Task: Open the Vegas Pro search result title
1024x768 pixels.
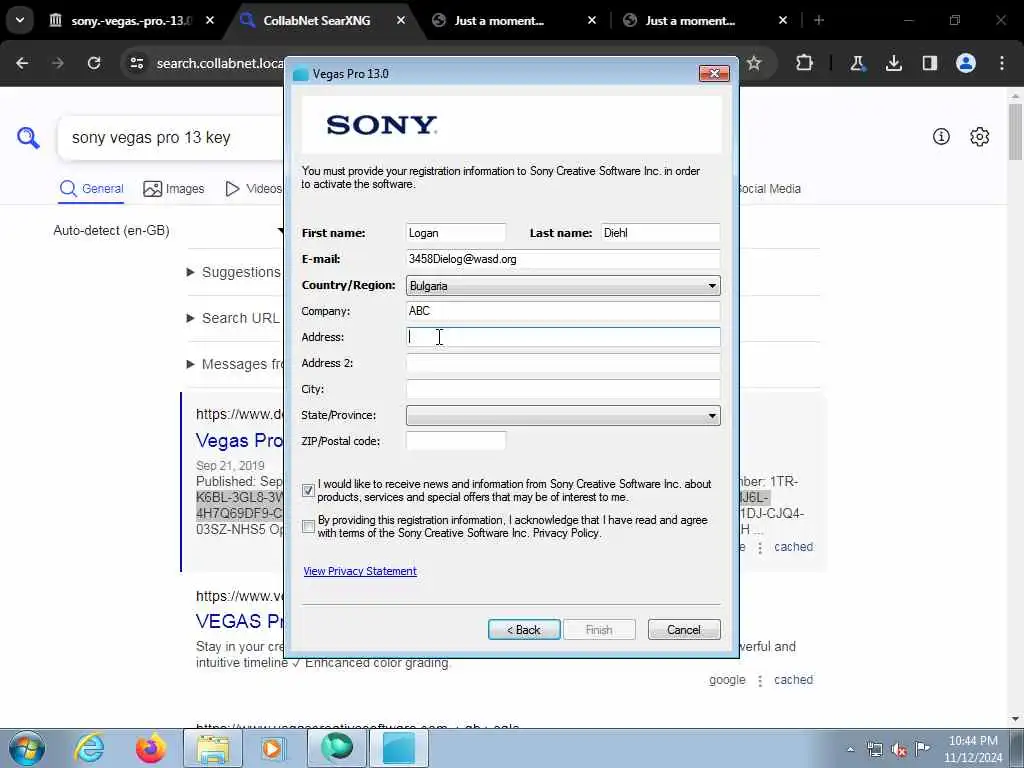Action: [239, 440]
